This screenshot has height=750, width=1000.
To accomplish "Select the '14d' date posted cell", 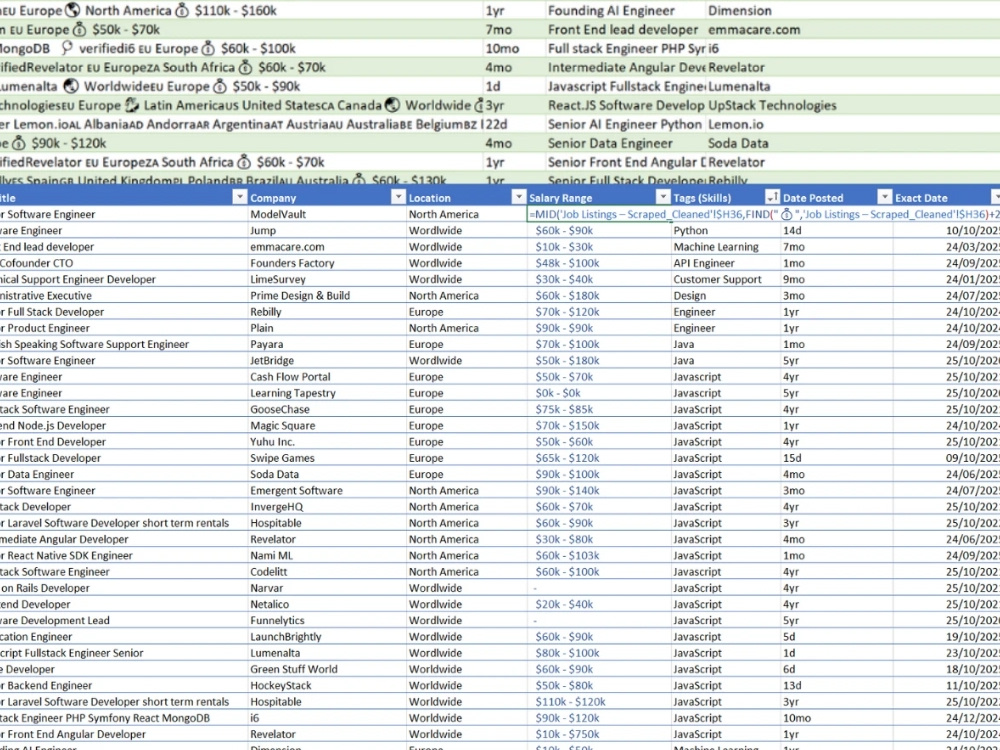I will pos(837,230).
